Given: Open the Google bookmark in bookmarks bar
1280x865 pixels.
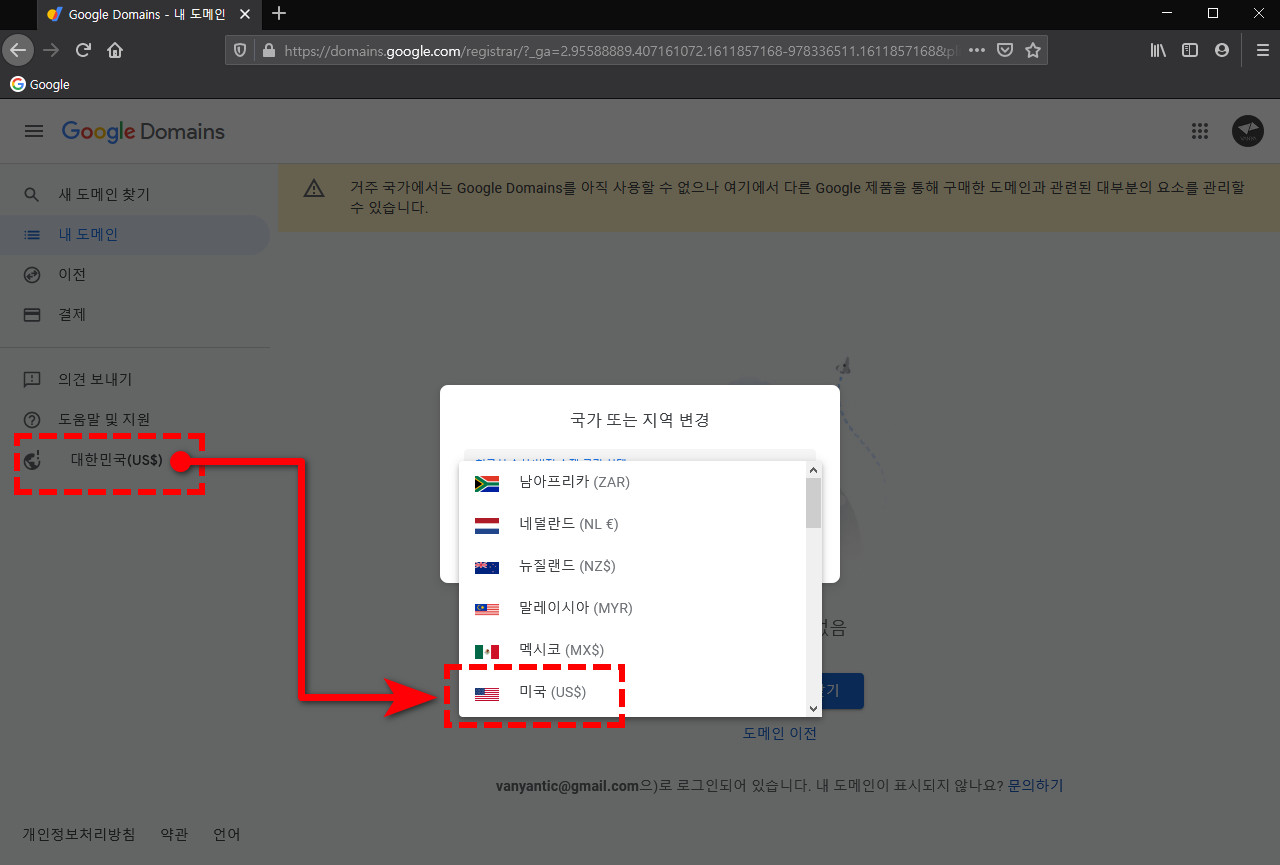Looking at the screenshot, I should click(40, 85).
